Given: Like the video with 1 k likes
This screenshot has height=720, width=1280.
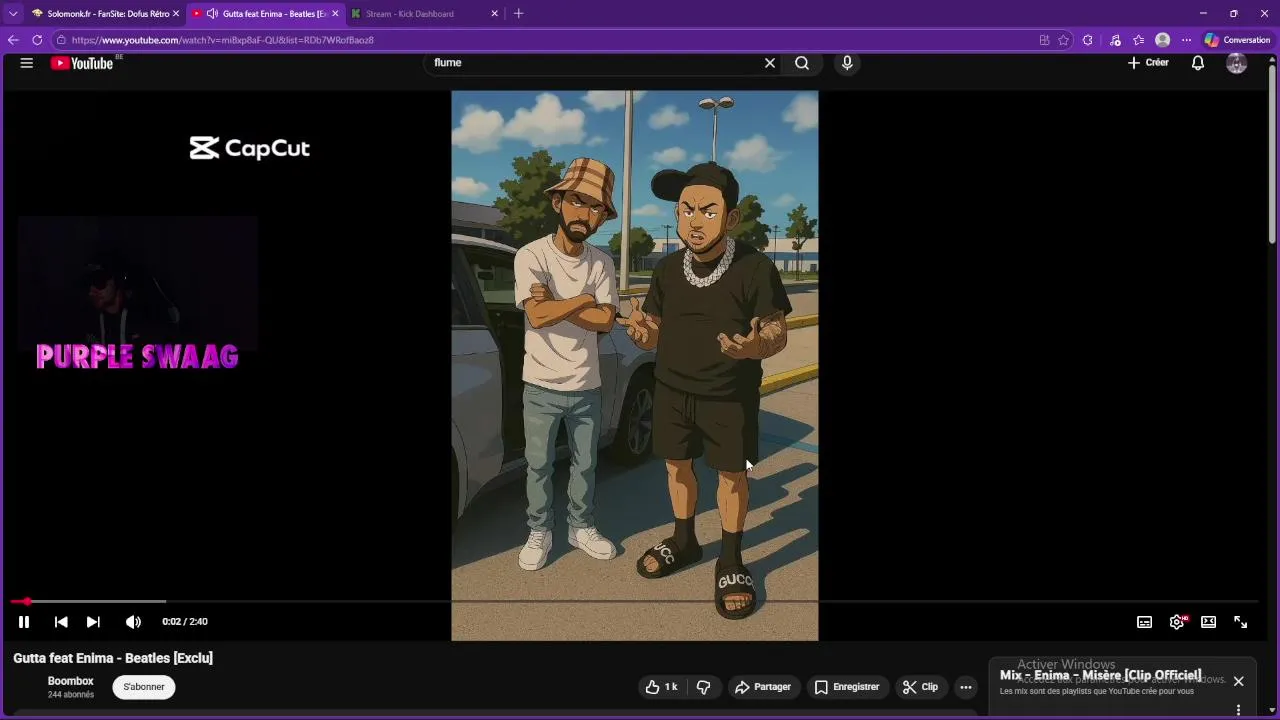Looking at the screenshot, I should [x=661, y=687].
